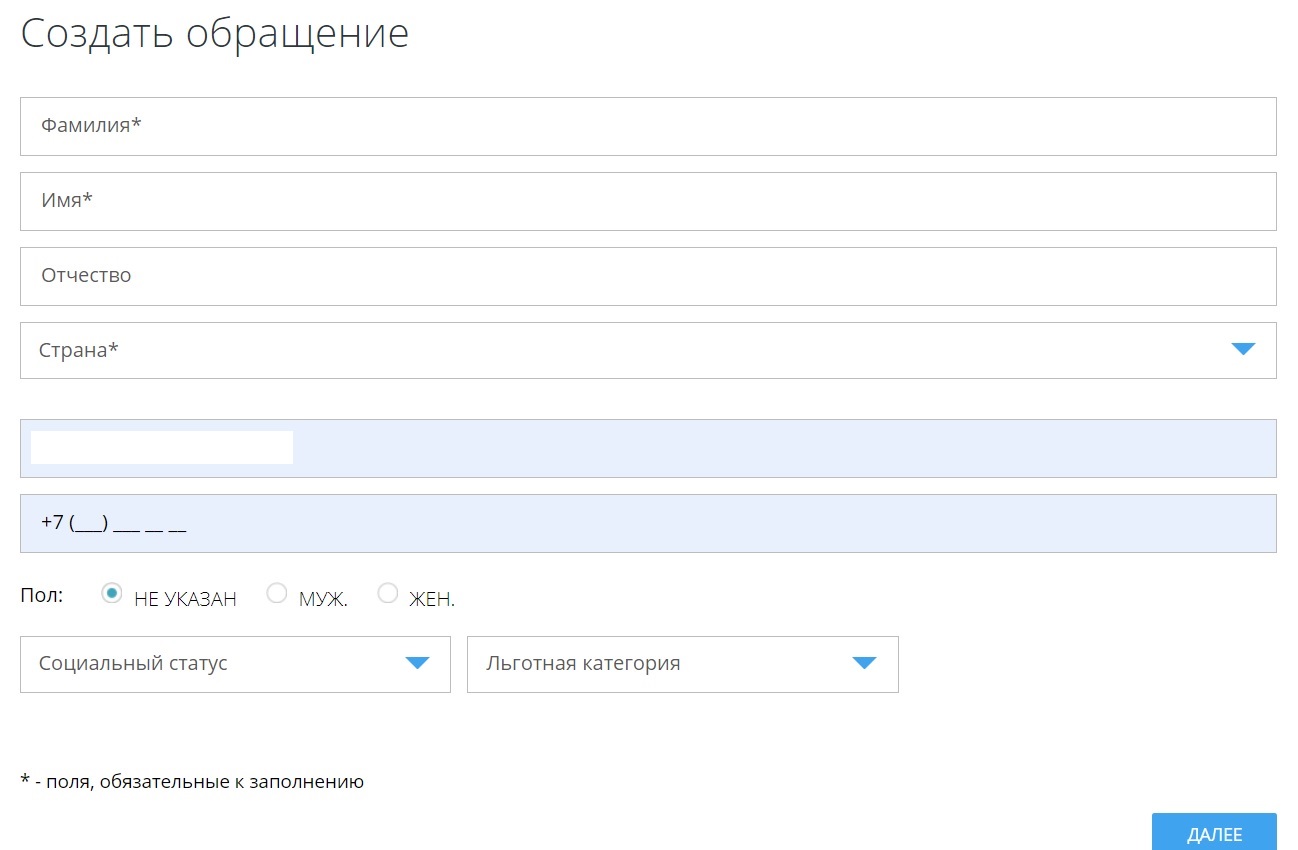Click the arrow in Социальный статус dropdown

click(x=417, y=663)
